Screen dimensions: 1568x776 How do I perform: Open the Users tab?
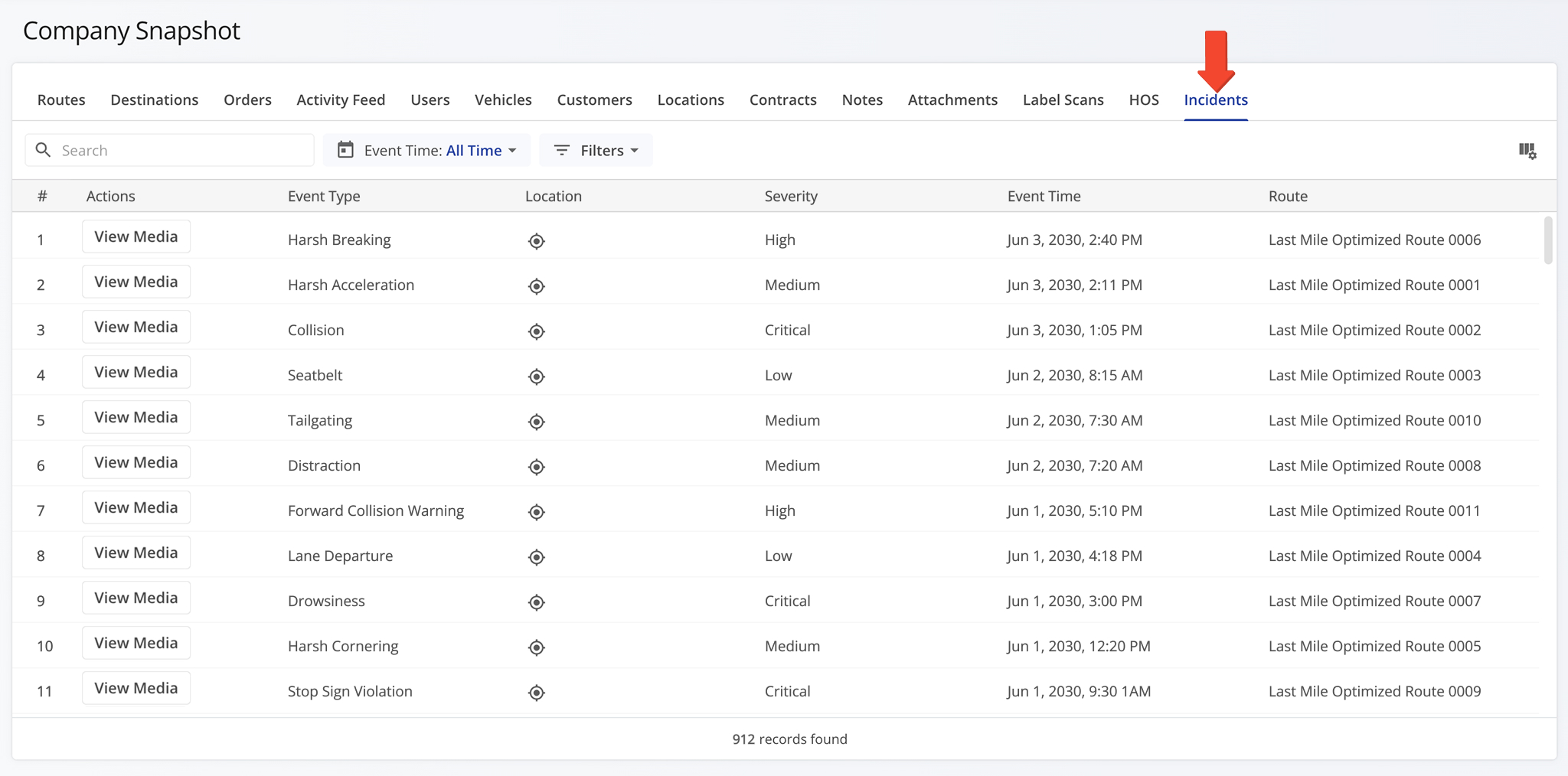tap(430, 99)
